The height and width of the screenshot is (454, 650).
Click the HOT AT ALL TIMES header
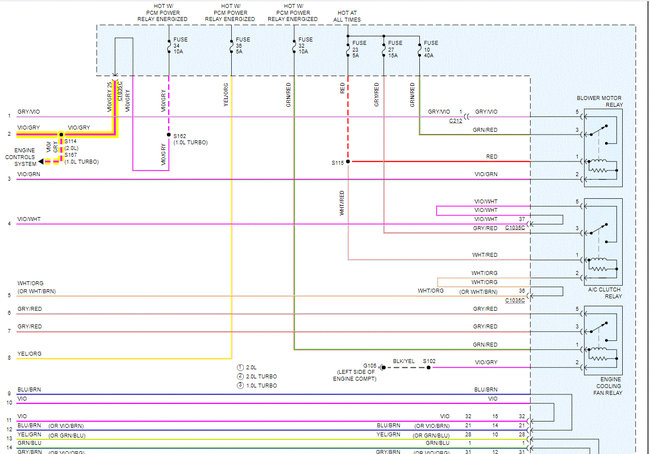coord(347,16)
